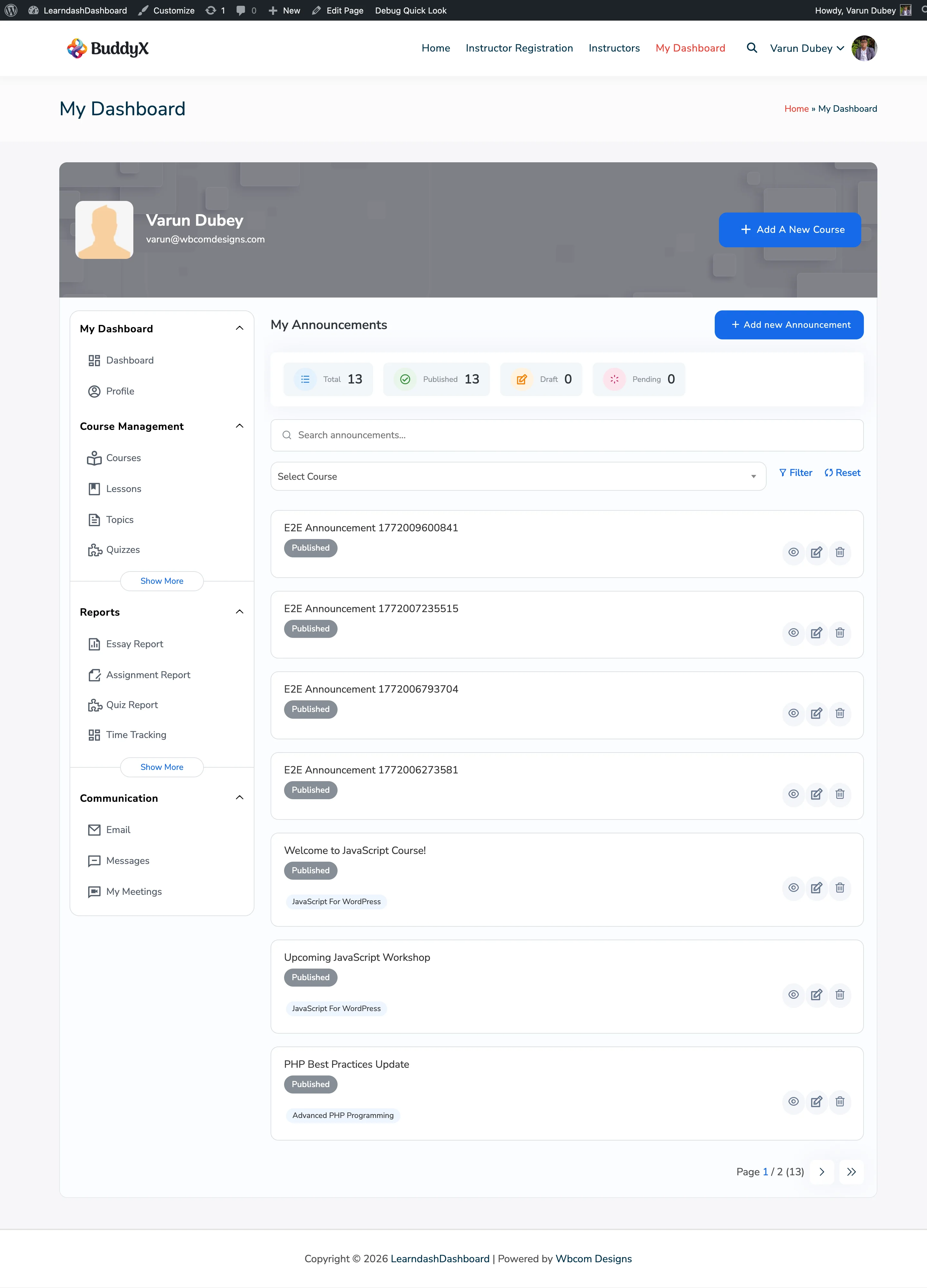Click the WordPress logo in admin bar
Screen dimensions: 927x1288
coord(11,10)
